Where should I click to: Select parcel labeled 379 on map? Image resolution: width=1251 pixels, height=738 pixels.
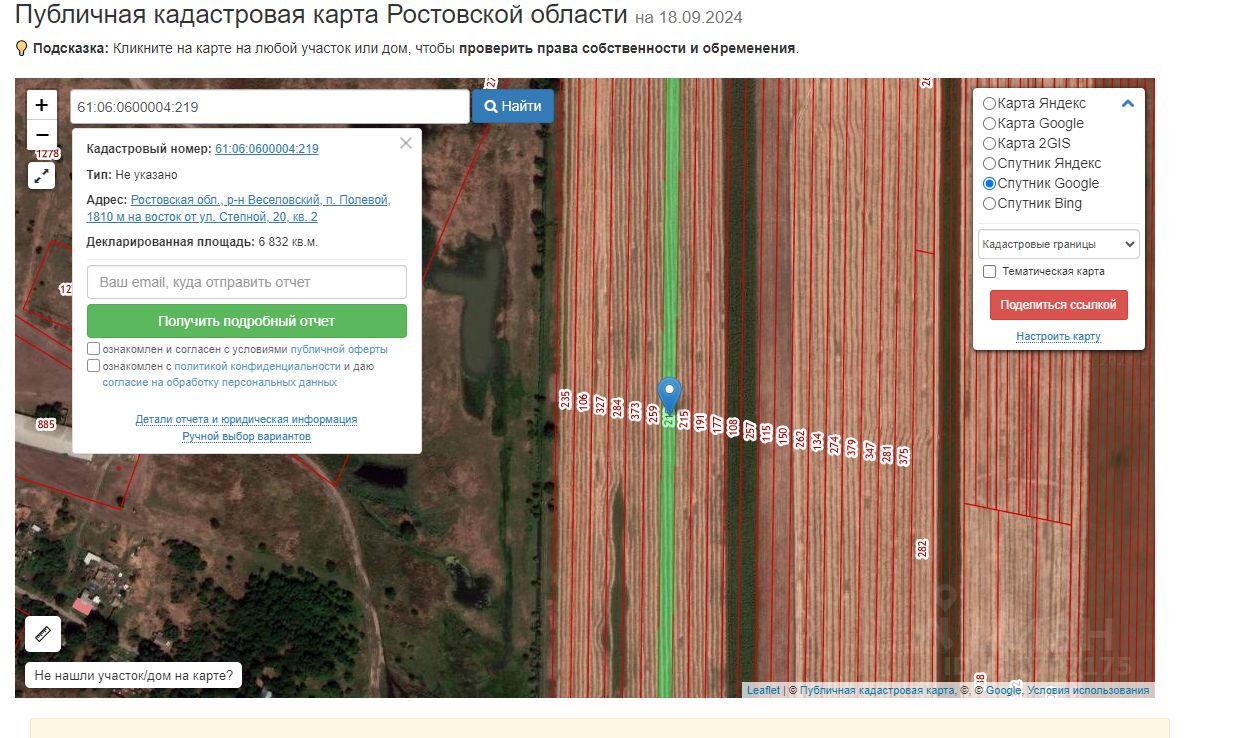click(x=851, y=448)
